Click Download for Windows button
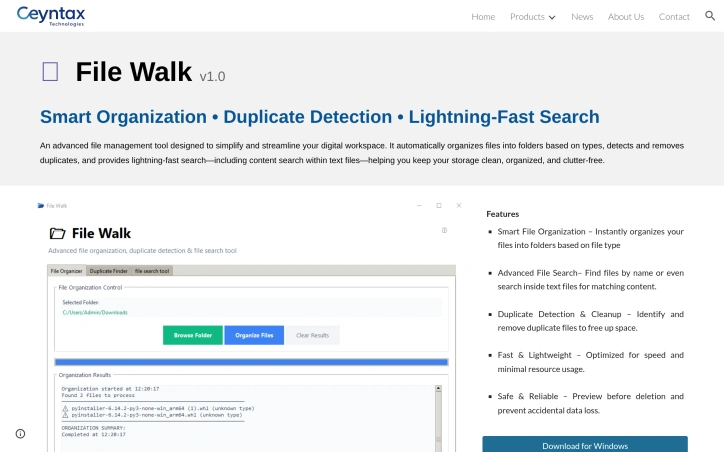This screenshot has height=452, width=724. pyautogui.click(x=585, y=445)
